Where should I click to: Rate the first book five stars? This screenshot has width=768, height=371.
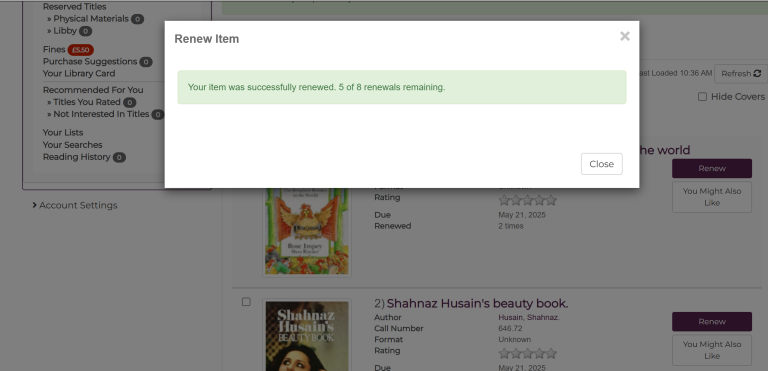551,200
